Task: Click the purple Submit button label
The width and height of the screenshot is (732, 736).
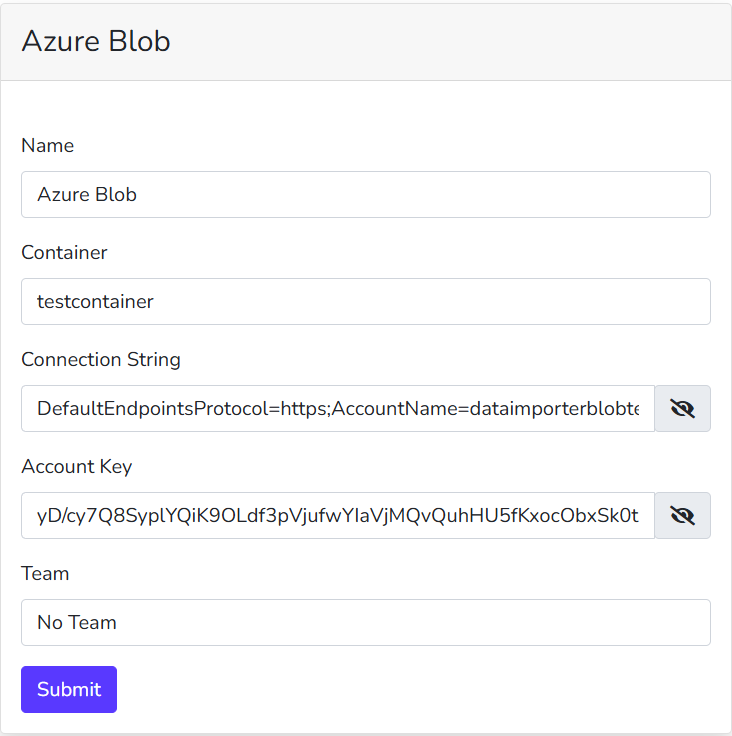Action: click(x=69, y=690)
